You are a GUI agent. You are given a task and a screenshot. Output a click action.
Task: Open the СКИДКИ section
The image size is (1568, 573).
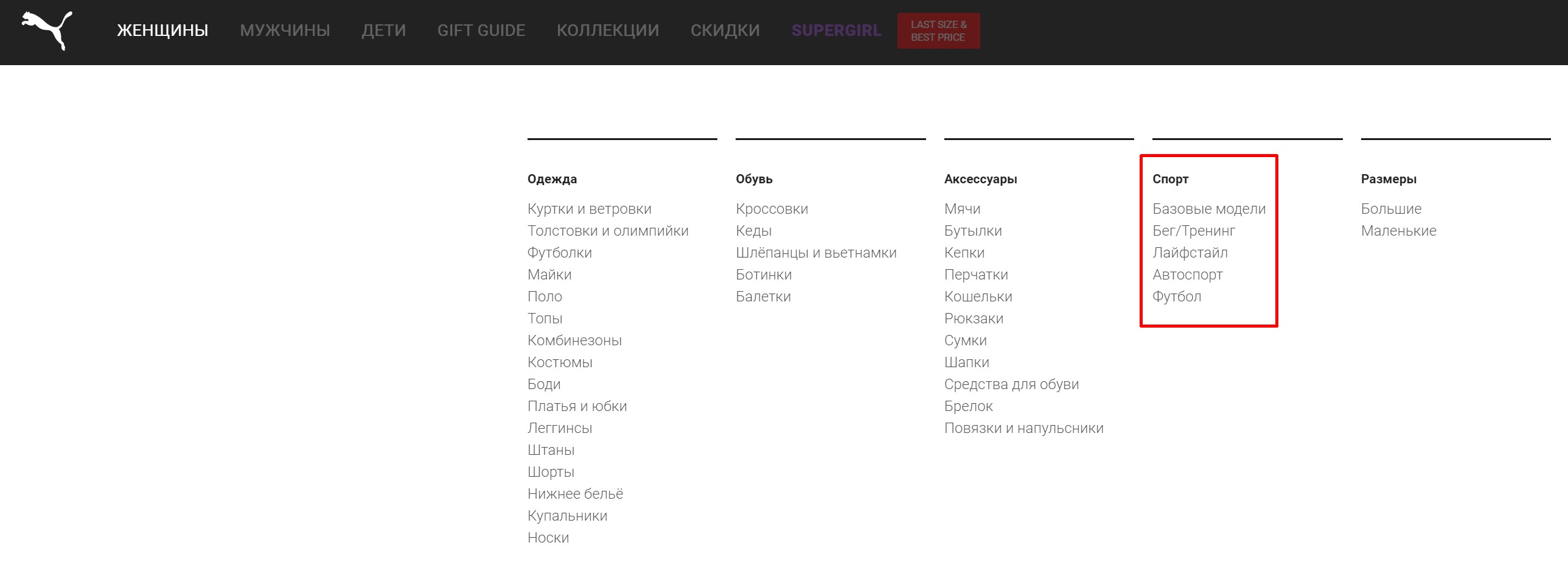pyautogui.click(x=725, y=30)
